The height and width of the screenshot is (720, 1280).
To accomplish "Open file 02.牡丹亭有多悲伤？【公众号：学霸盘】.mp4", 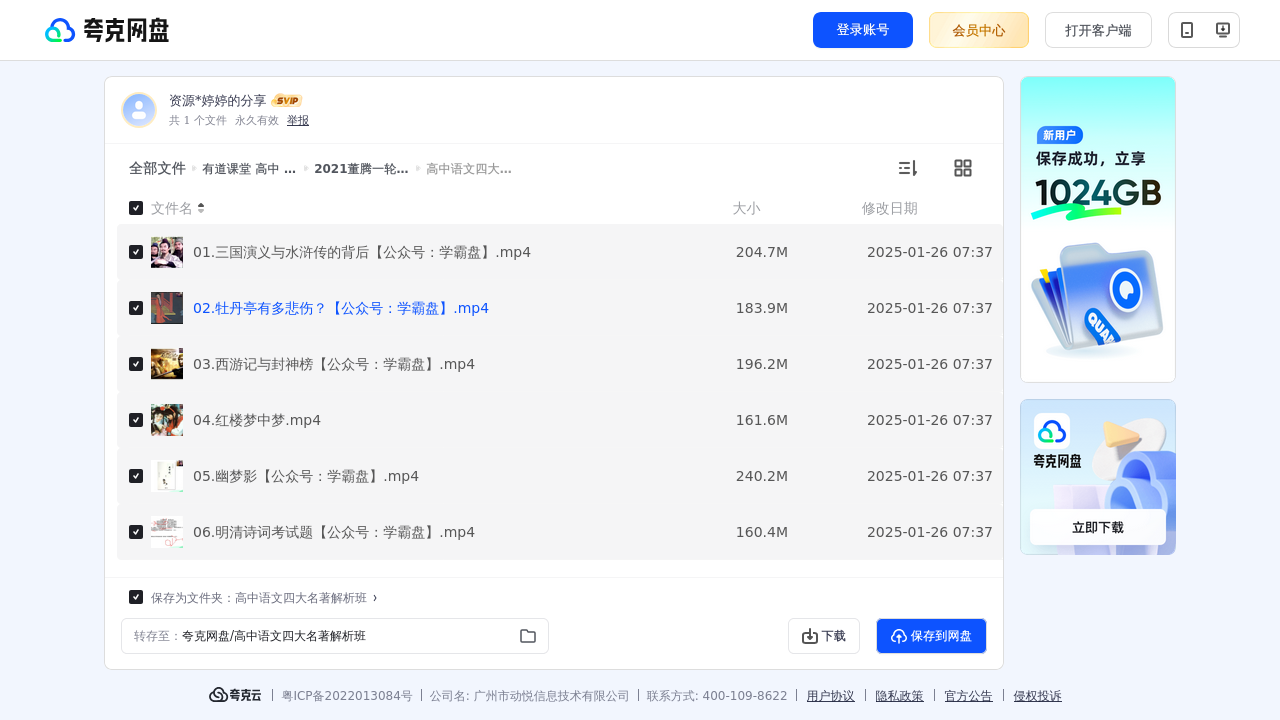I will point(341,308).
